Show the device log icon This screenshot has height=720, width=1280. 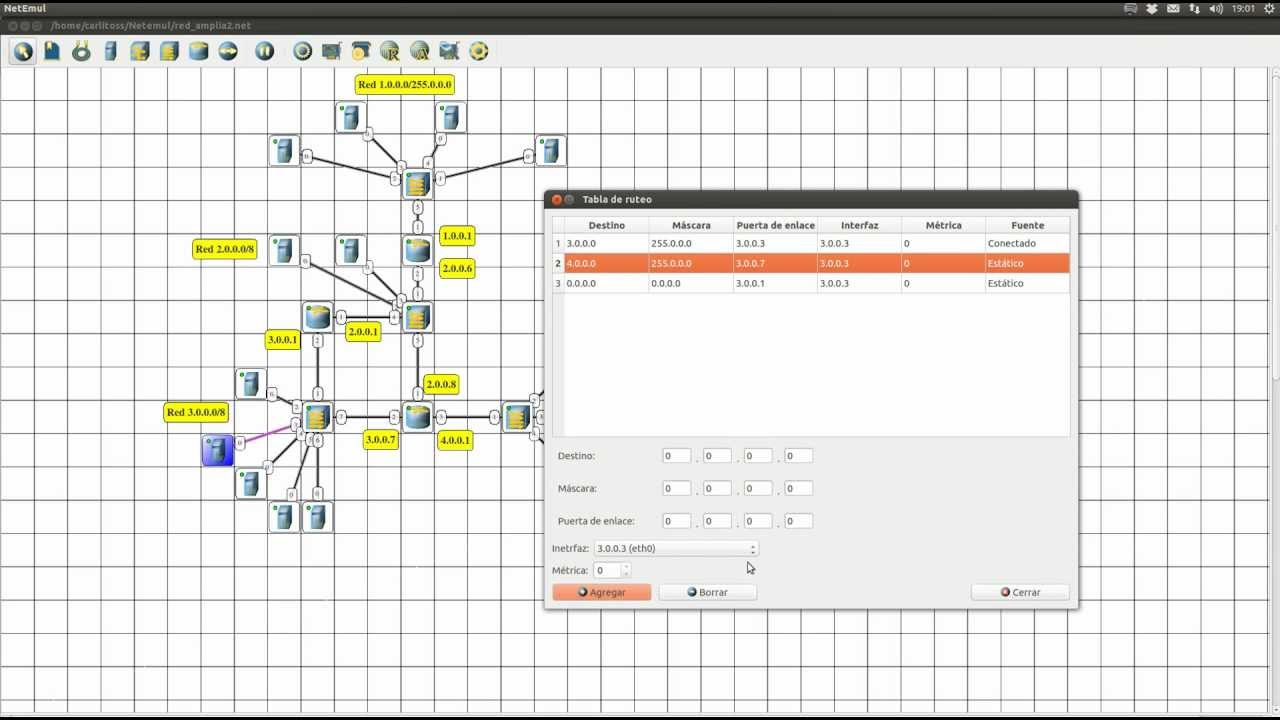(x=449, y=51)
